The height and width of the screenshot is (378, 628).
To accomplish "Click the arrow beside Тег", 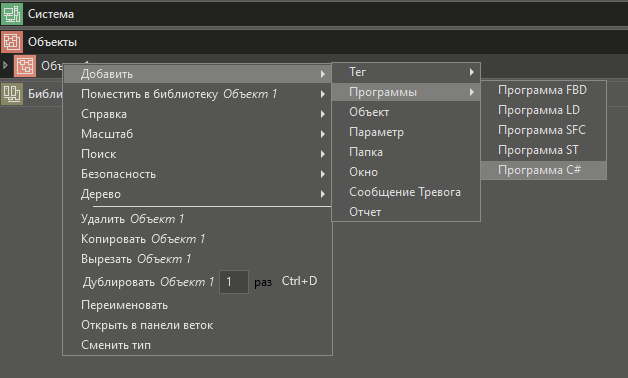I will pos(472,72).
